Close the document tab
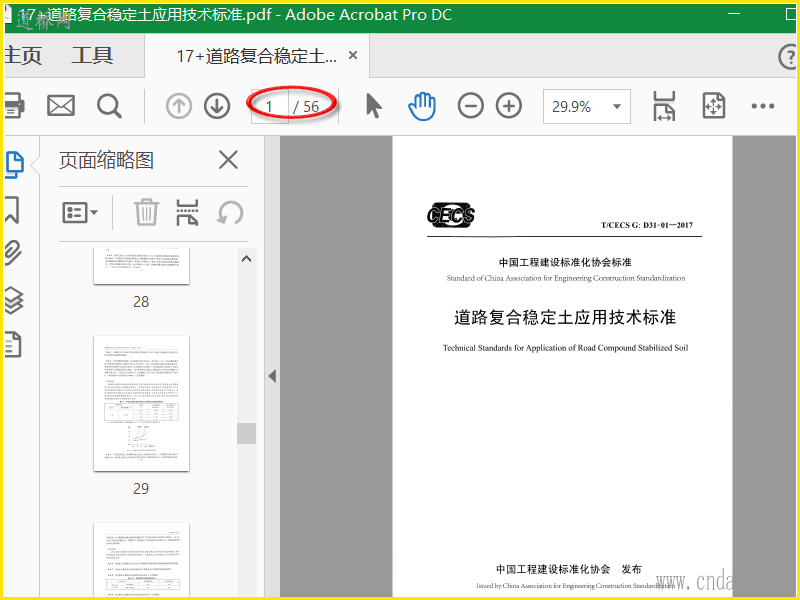The width and height of the screenshot is (800, 600). (x=353, y=55)
